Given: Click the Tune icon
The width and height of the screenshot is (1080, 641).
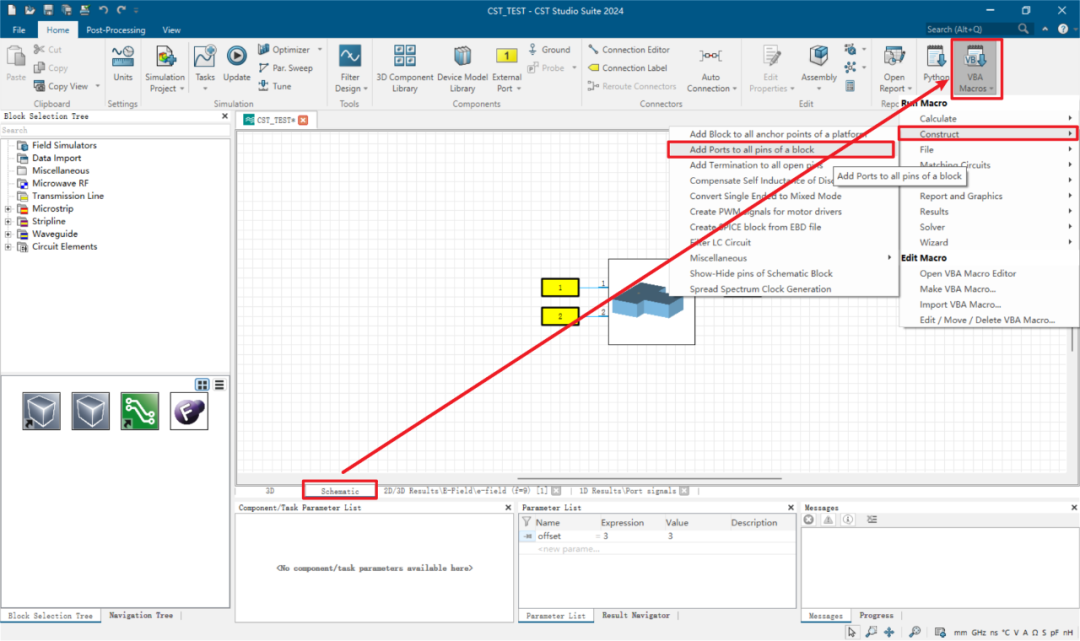Looking at the screenshot, I should point(263,86).
